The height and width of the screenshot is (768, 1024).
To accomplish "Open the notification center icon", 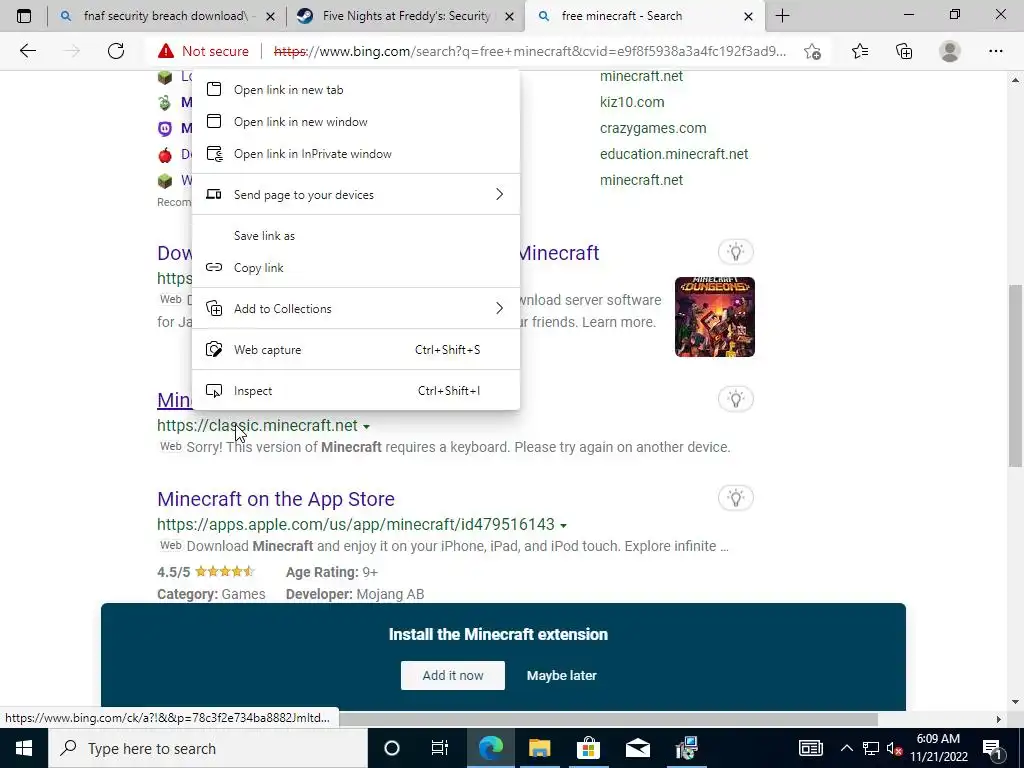I will (x=993, y=748).
